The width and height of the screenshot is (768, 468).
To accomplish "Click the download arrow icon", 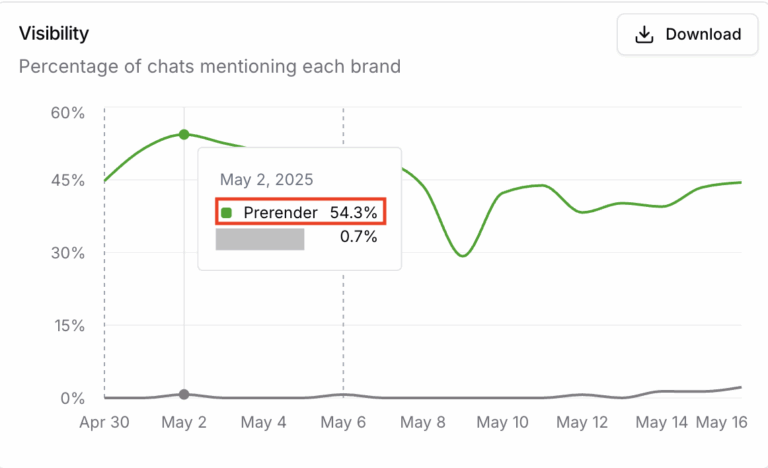I will (644, 34).
